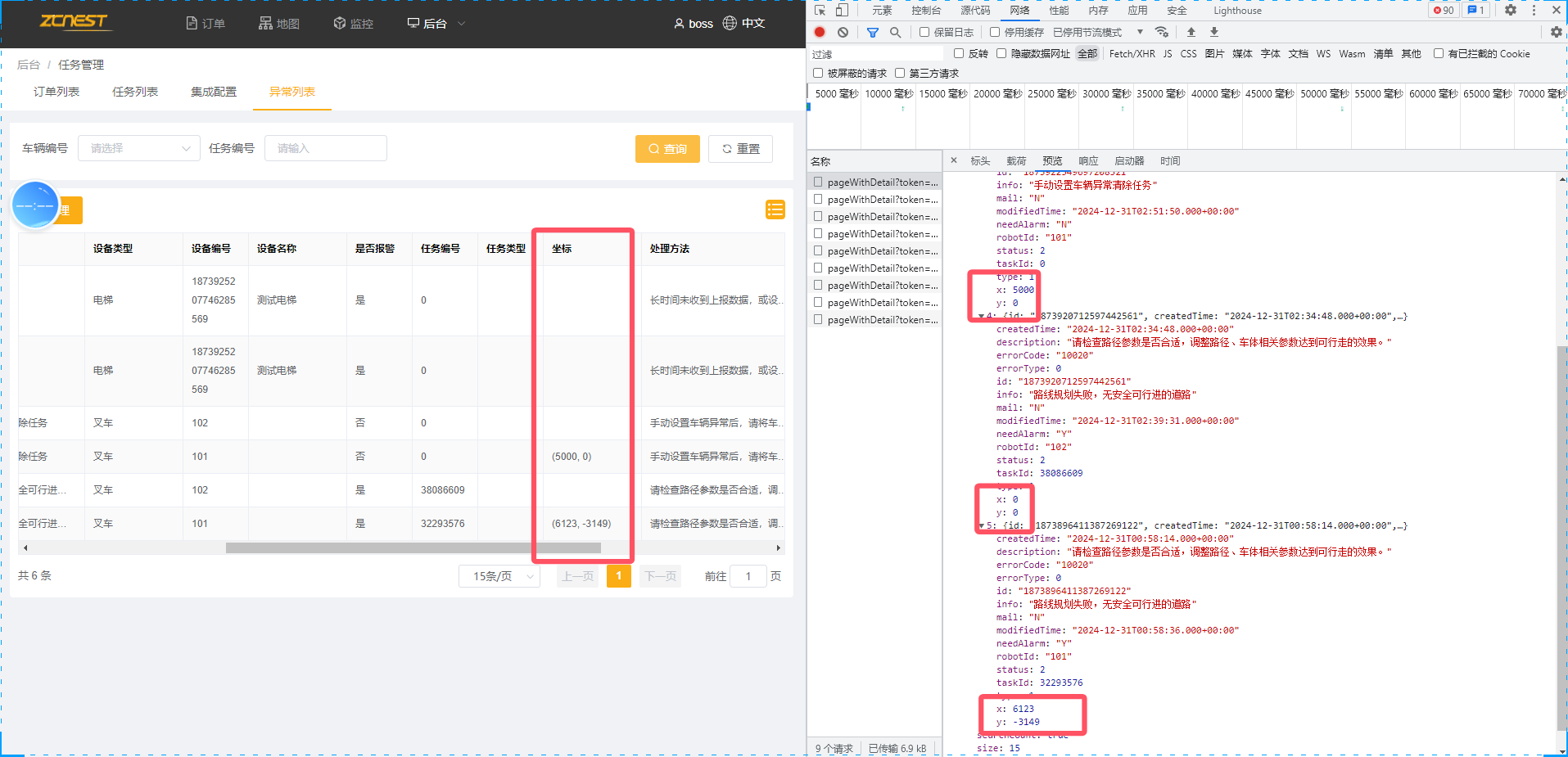Focus the 任务编号 请输入 input field

[x=326, y=148]
